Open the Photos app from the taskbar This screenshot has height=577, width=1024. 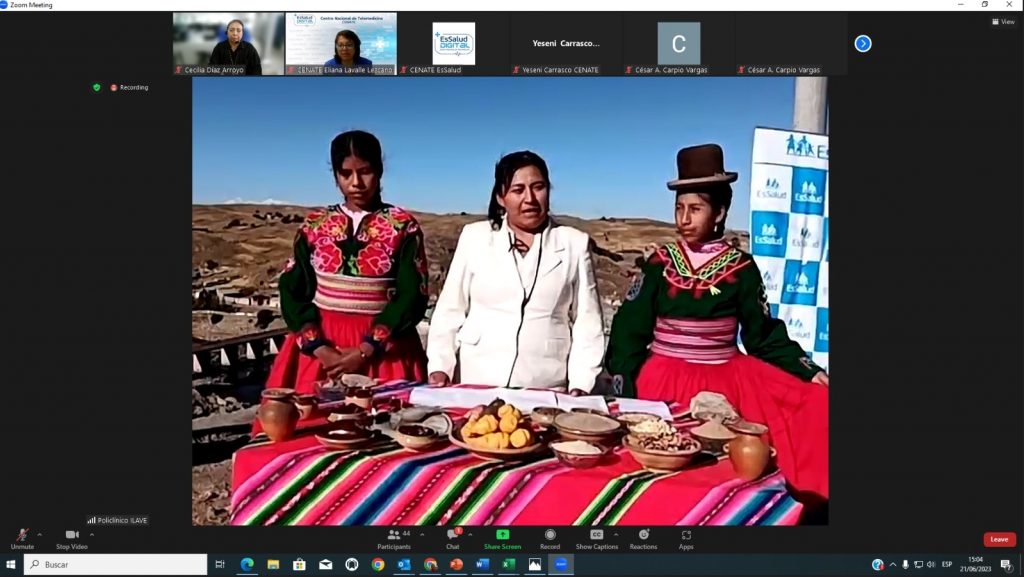[534, 565]
